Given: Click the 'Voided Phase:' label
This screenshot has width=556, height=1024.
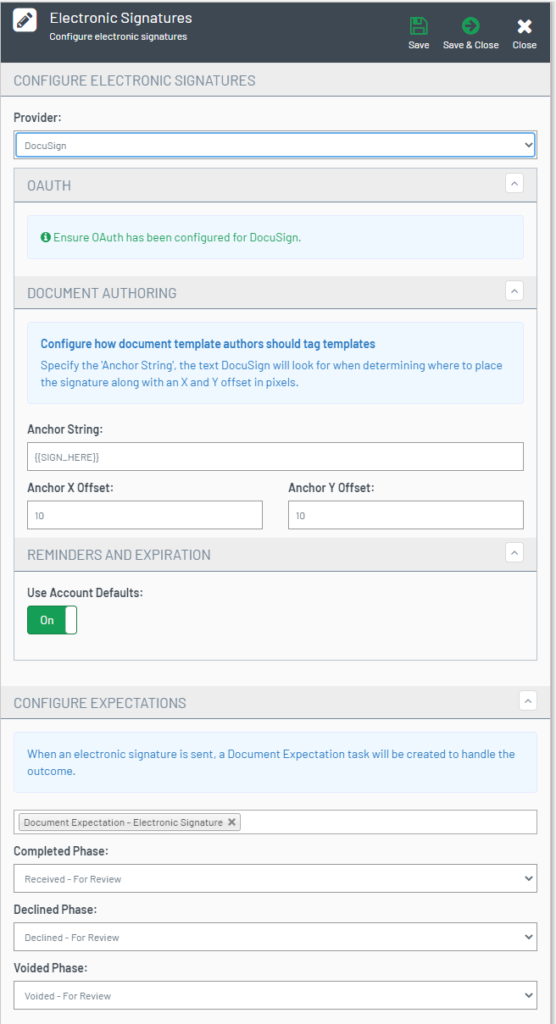Looking at the screenshot, I should coord(52,968).
